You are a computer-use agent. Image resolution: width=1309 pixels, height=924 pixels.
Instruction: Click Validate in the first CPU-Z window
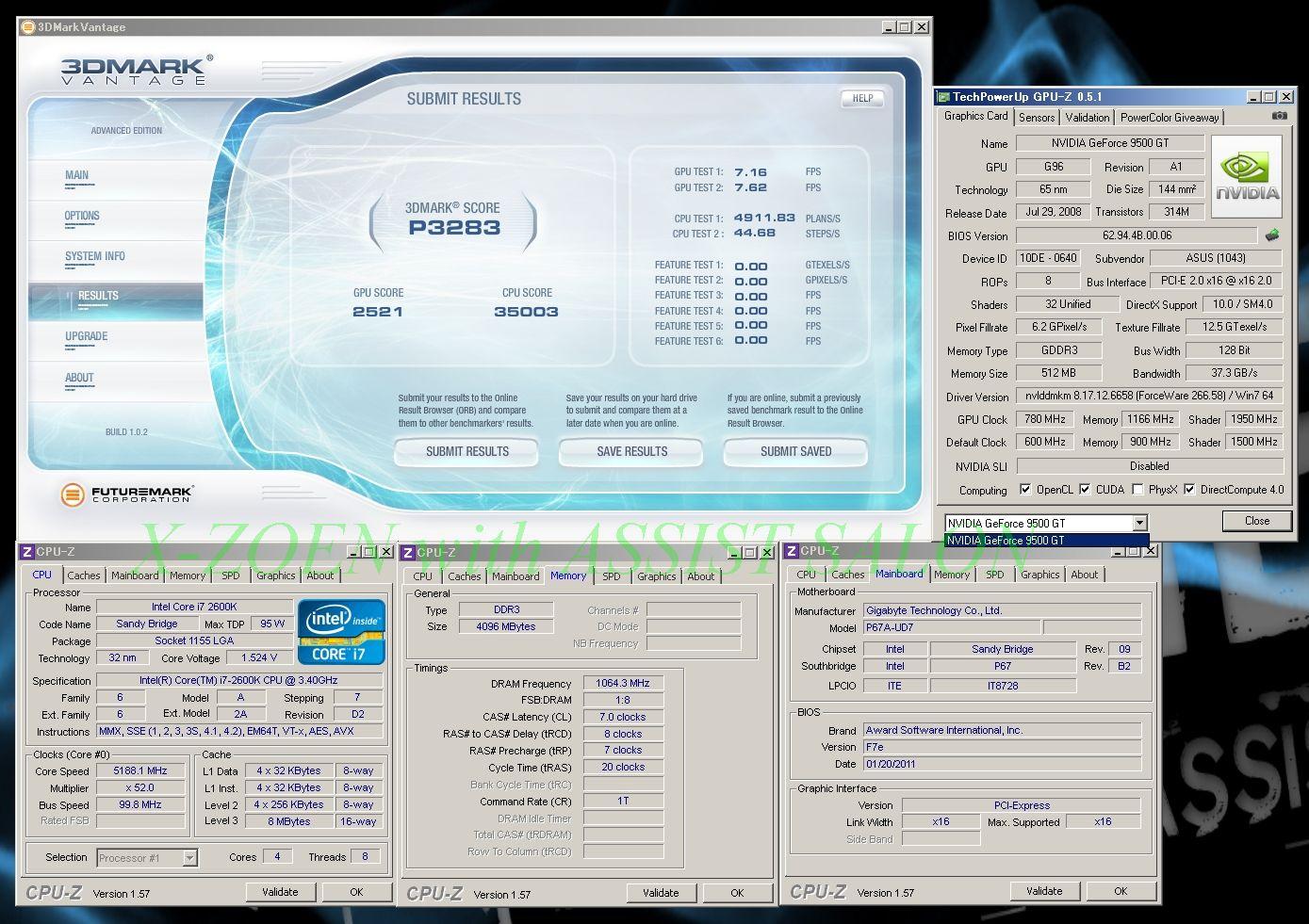[x=280, y=892]
